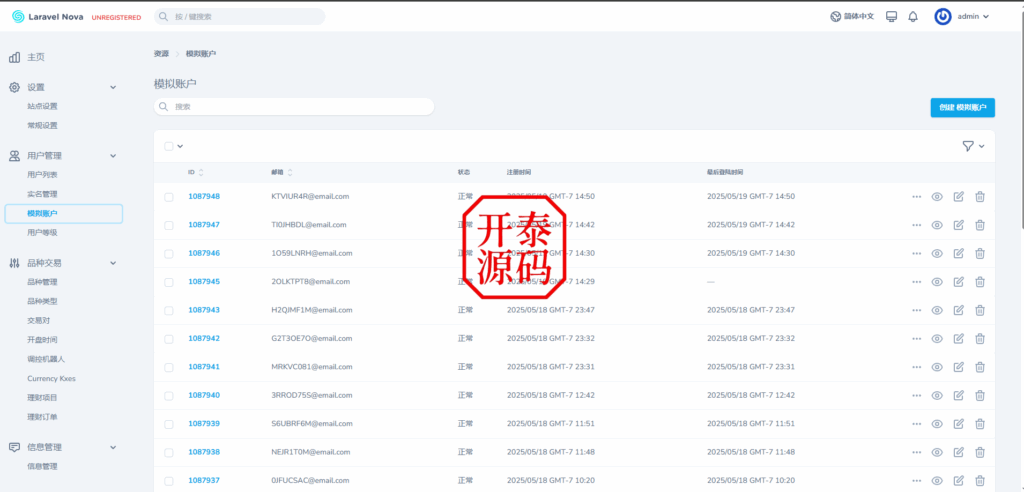Click the admin avatar icon
1024x492 pixels.
pyautogui.click(x=942, y=17)
